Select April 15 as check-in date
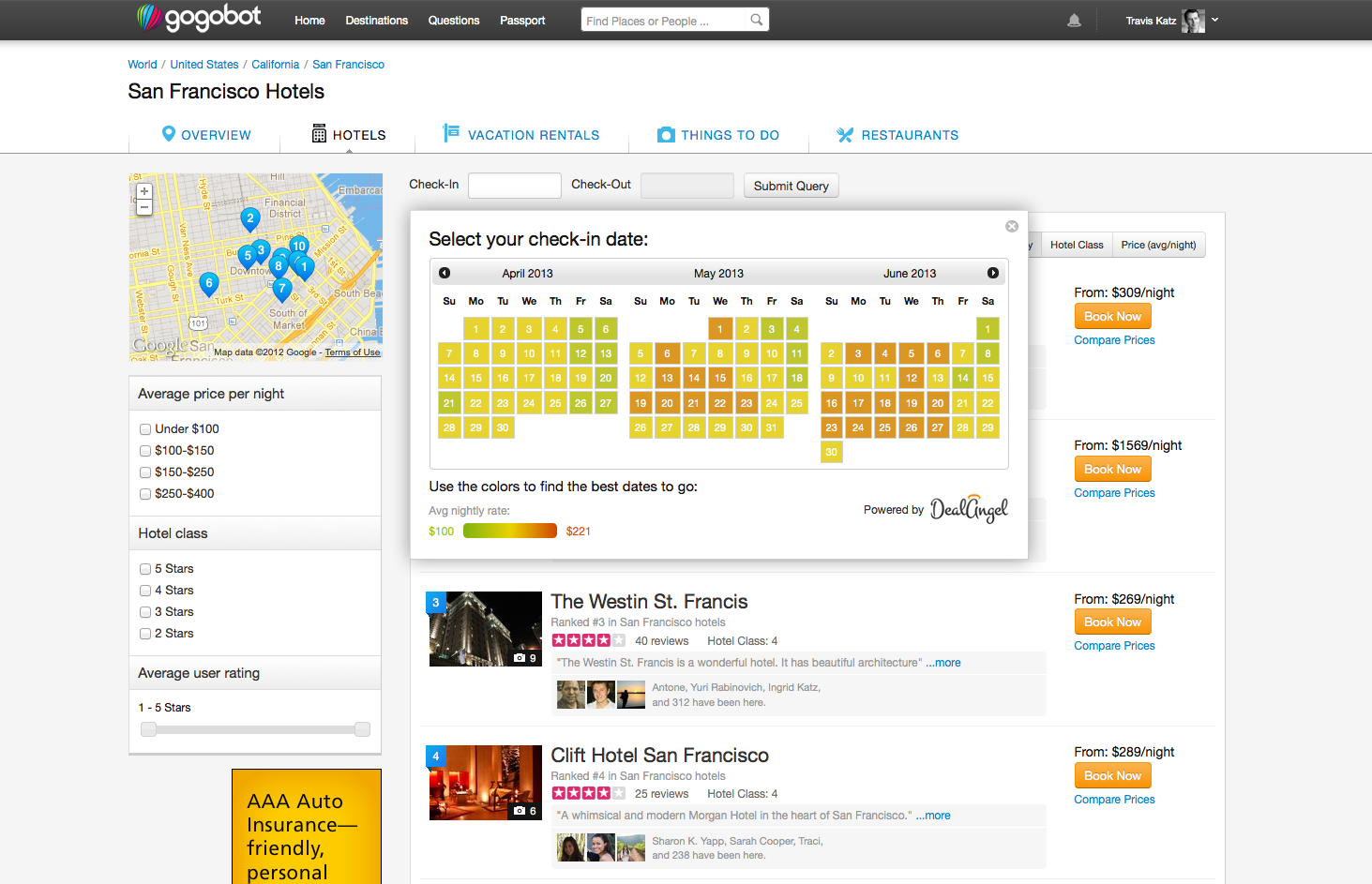 (475, 379)
